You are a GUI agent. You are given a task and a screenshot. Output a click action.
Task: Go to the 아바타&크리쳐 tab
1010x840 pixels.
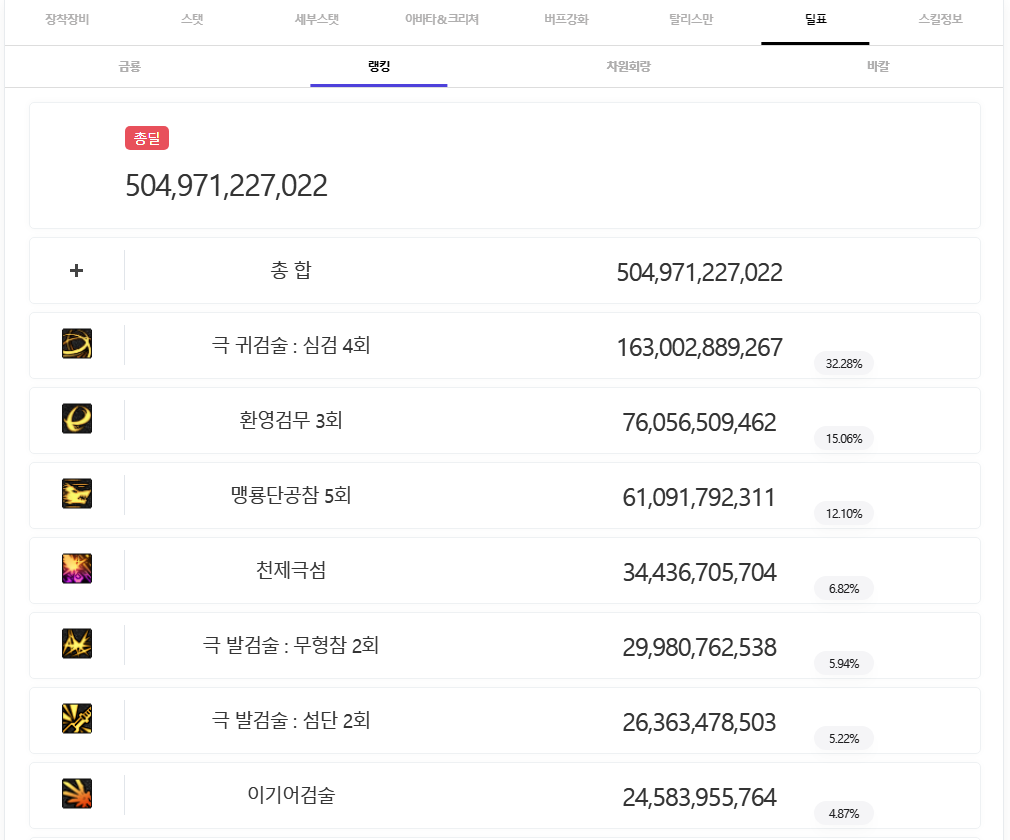coord(442,20)
